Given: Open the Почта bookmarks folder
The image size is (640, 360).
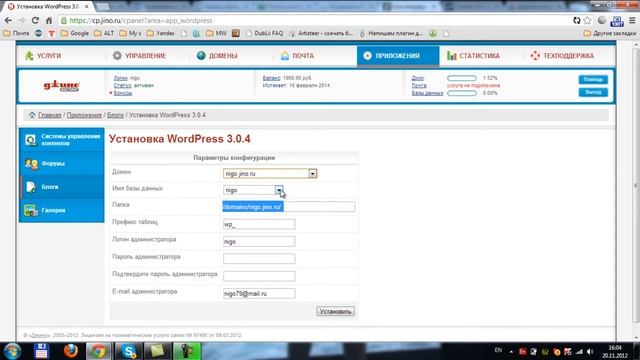Looking at the screenshot, I should tap(16, 33).
